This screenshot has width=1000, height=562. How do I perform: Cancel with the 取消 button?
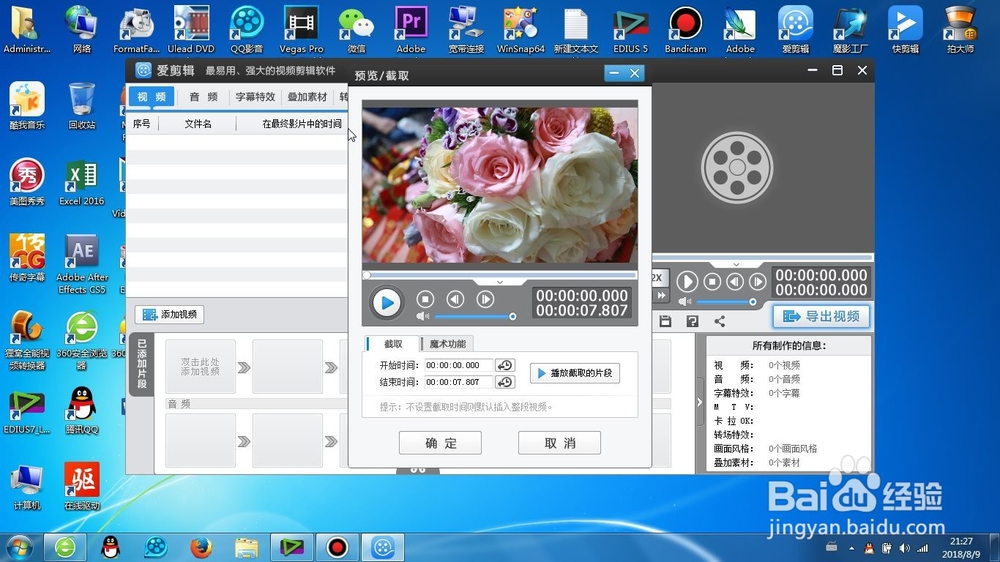559,443
